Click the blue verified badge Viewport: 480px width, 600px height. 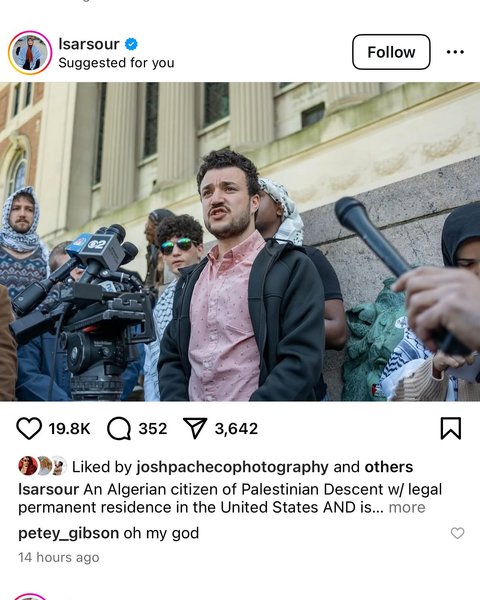131,44
